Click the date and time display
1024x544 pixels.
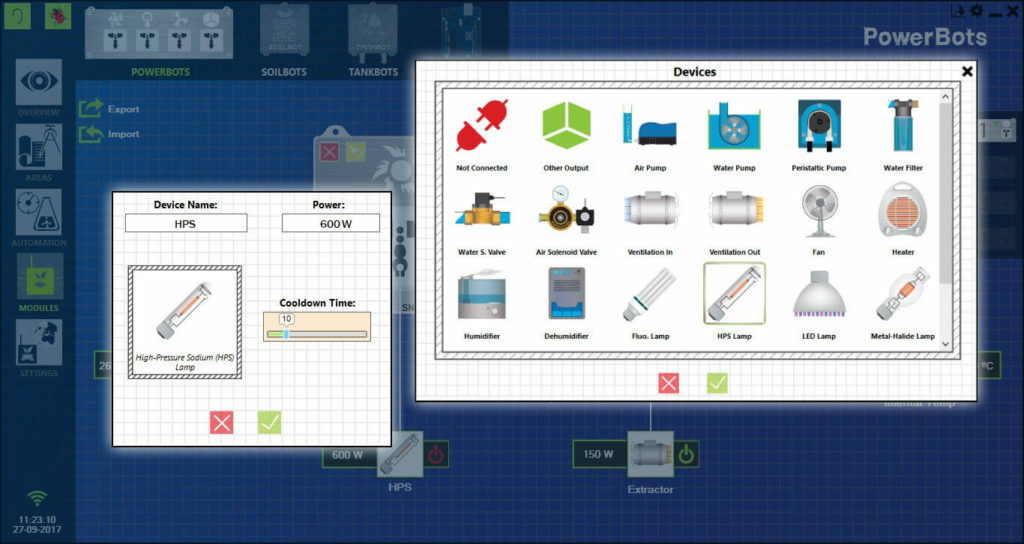click(x=37, y=524)
